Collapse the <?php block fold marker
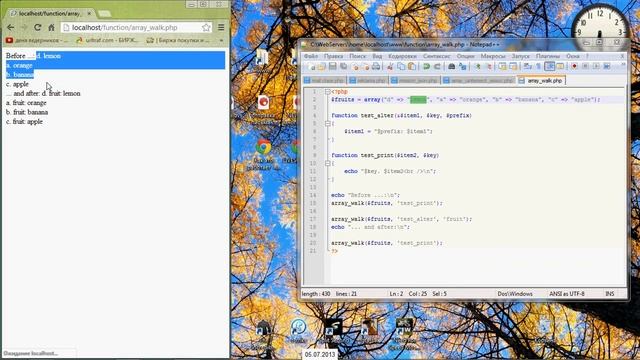The width and height of the screenshot is (640, 360). pyautogui.click(x=328, y=92)
